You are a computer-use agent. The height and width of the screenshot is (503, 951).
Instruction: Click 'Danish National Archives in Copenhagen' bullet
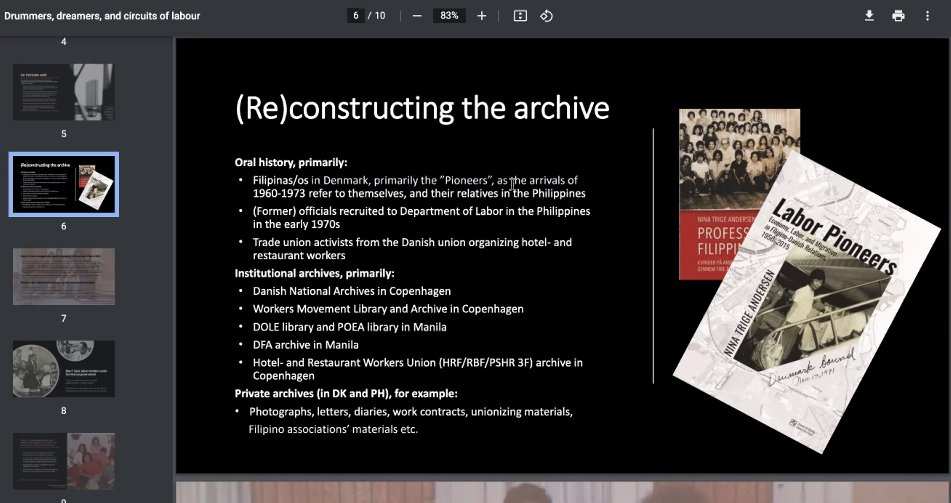click(x=352, y=291)
